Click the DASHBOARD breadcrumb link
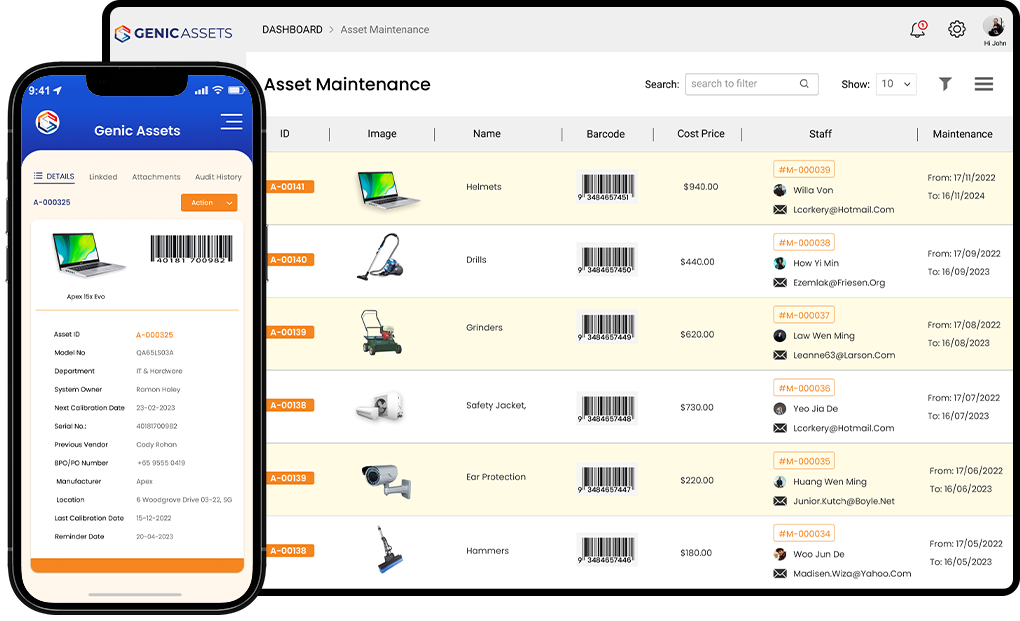Screen dimensions: 1020x621 click(292, 30)
